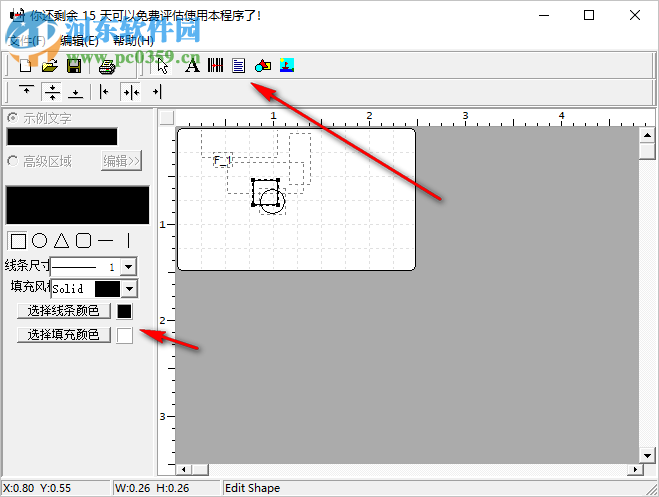The height and width of the screenshot is (497, 659).
Task: Center objects horizontally icon
Action: tap(131, 92)
